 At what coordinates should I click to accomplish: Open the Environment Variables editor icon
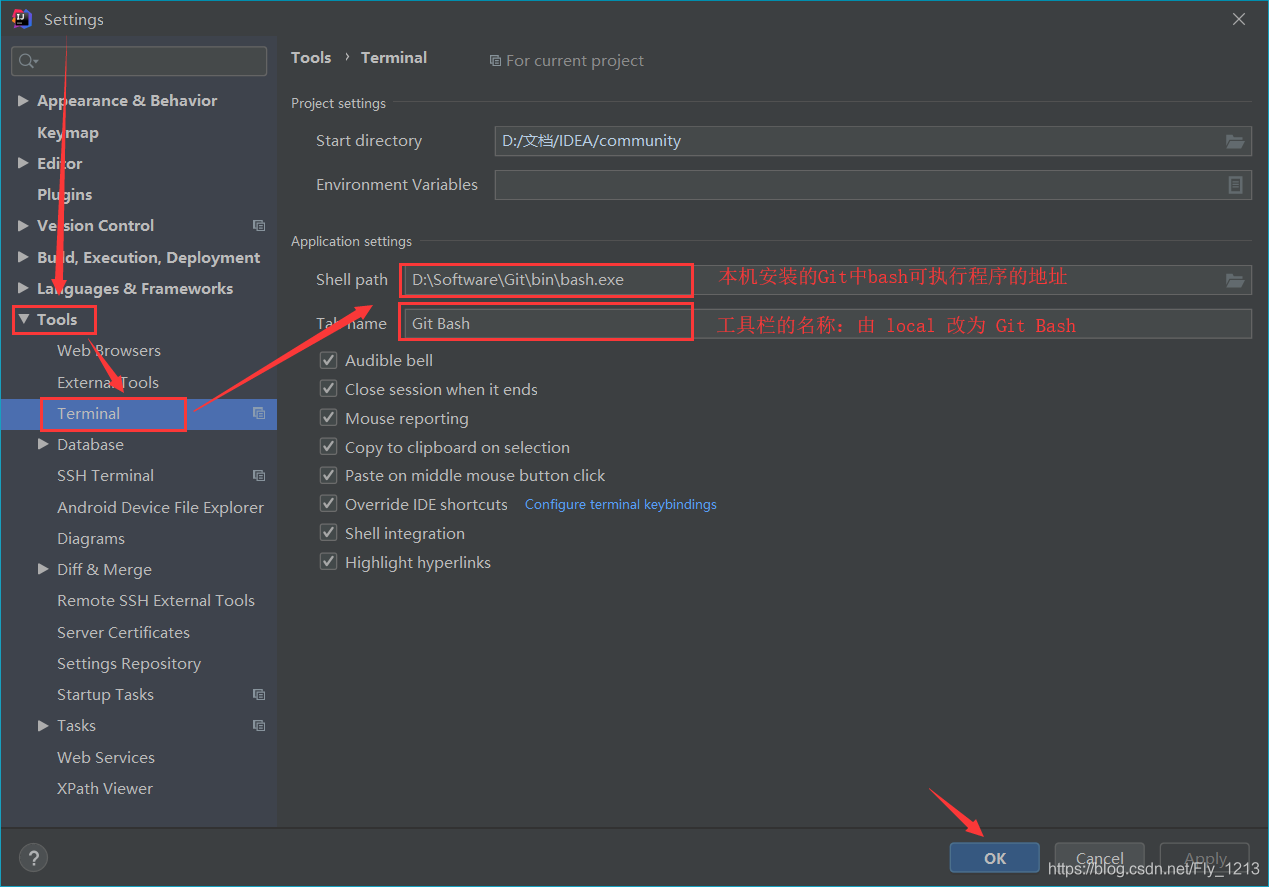tap(1235, 185)
